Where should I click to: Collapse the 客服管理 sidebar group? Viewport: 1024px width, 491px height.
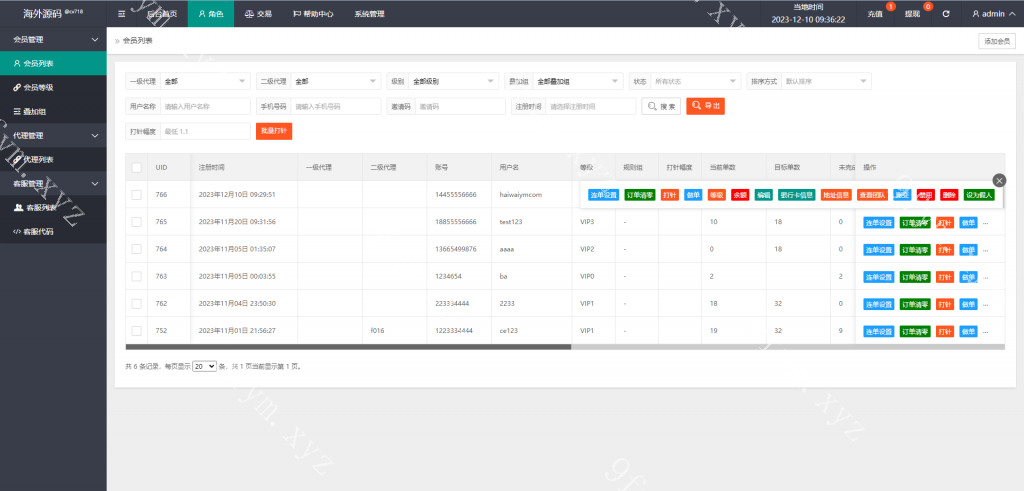[53, 183]
